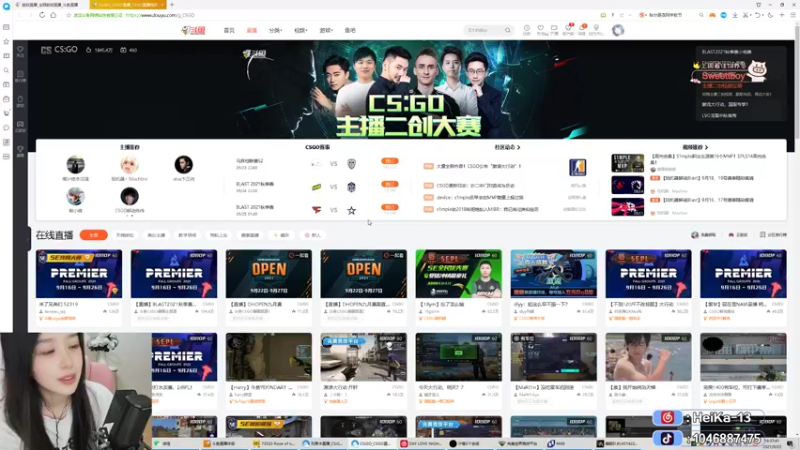Open the CS:GO 主播二创大赛 banner
The image size is (800, 450).
coord(408,90)
